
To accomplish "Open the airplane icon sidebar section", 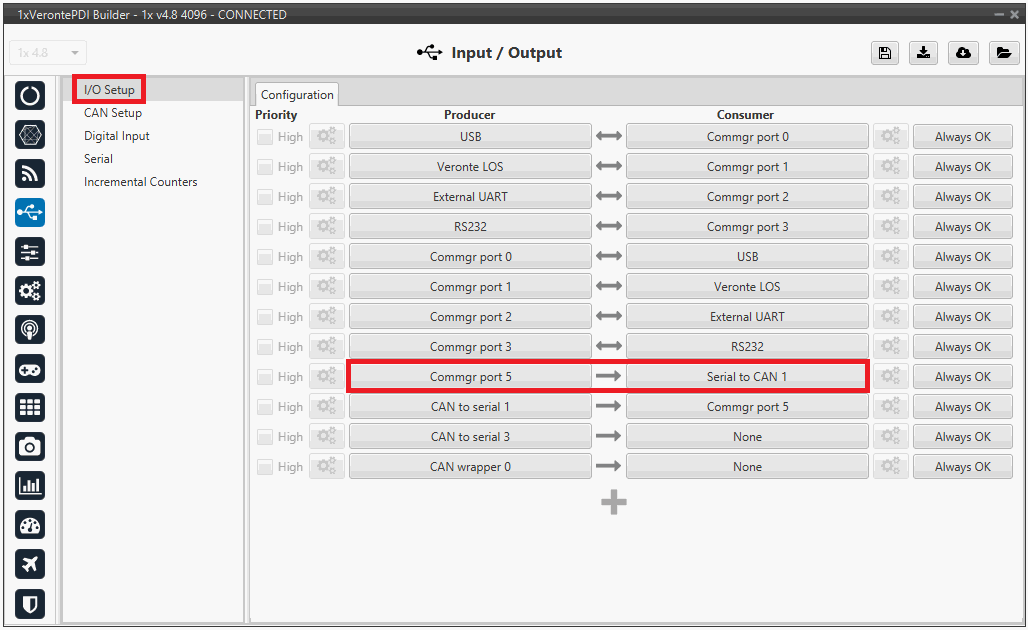I will [30, 564].
